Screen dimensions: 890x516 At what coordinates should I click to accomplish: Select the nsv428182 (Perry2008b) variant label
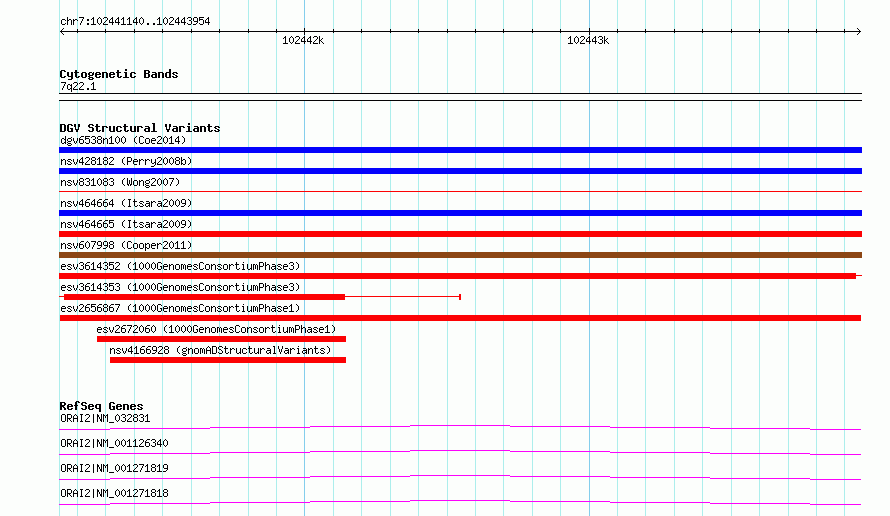(x=126, y=161)
